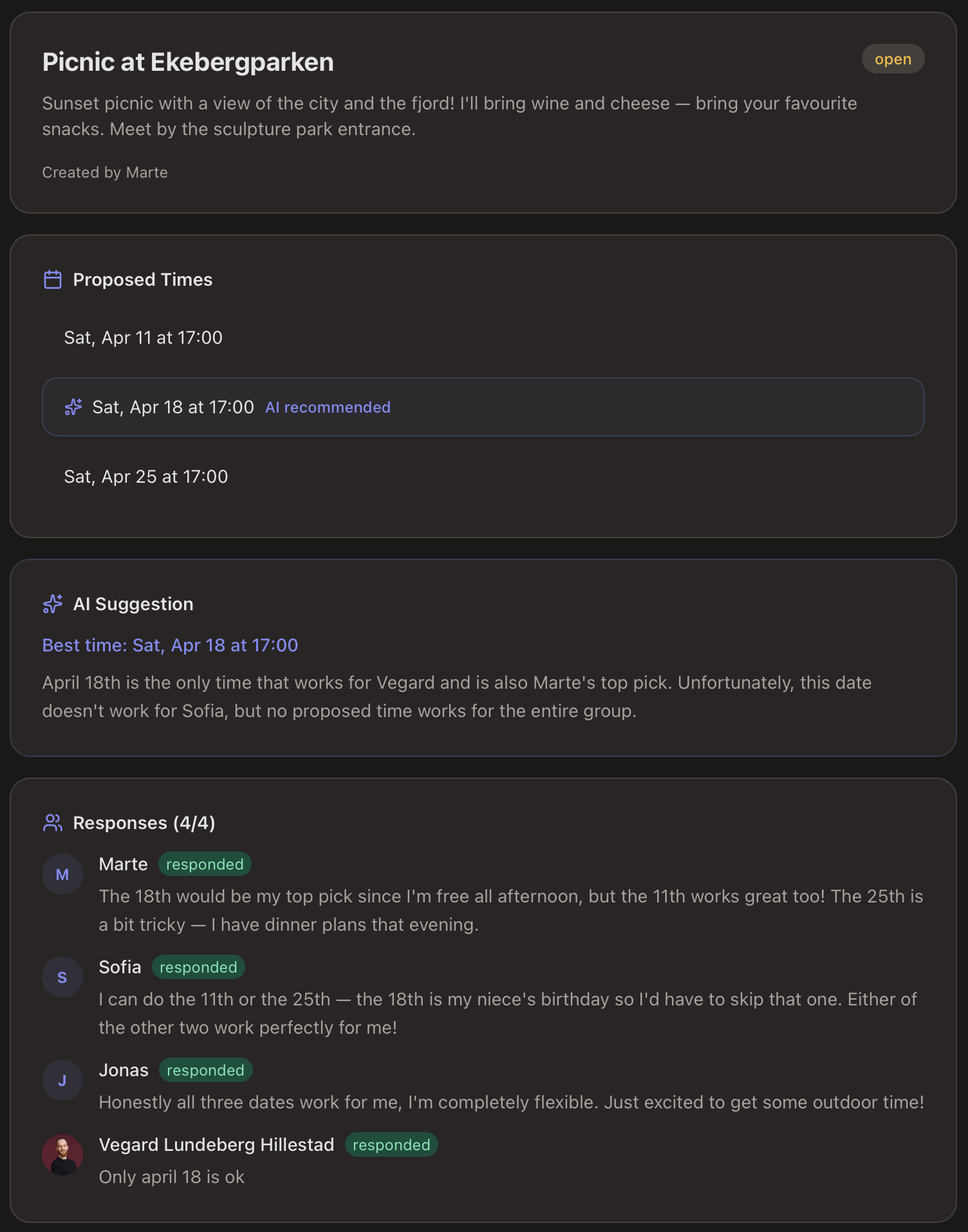Viewport: 968px width, 1232px height.
Task: Click the AI recommended label
Action: pyautogui.click(x=328, y=407)
